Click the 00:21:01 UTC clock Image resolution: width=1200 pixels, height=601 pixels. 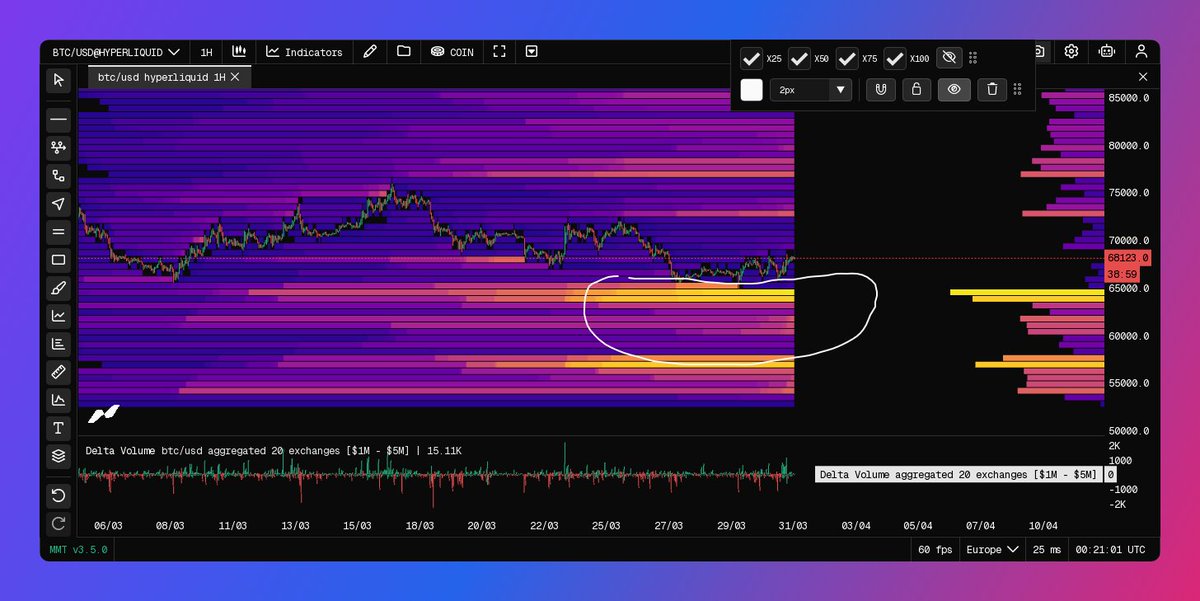point(1112,549)
